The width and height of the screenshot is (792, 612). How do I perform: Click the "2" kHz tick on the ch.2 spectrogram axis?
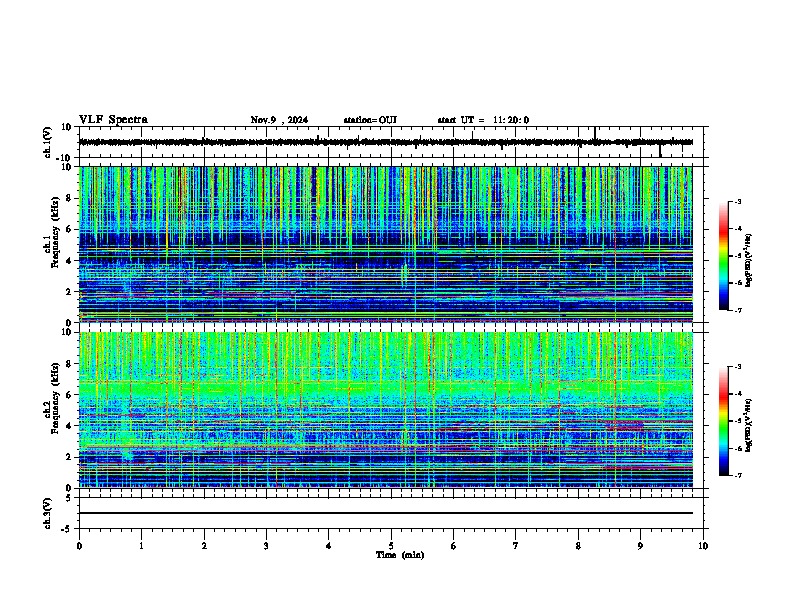(x=70, y=457)
